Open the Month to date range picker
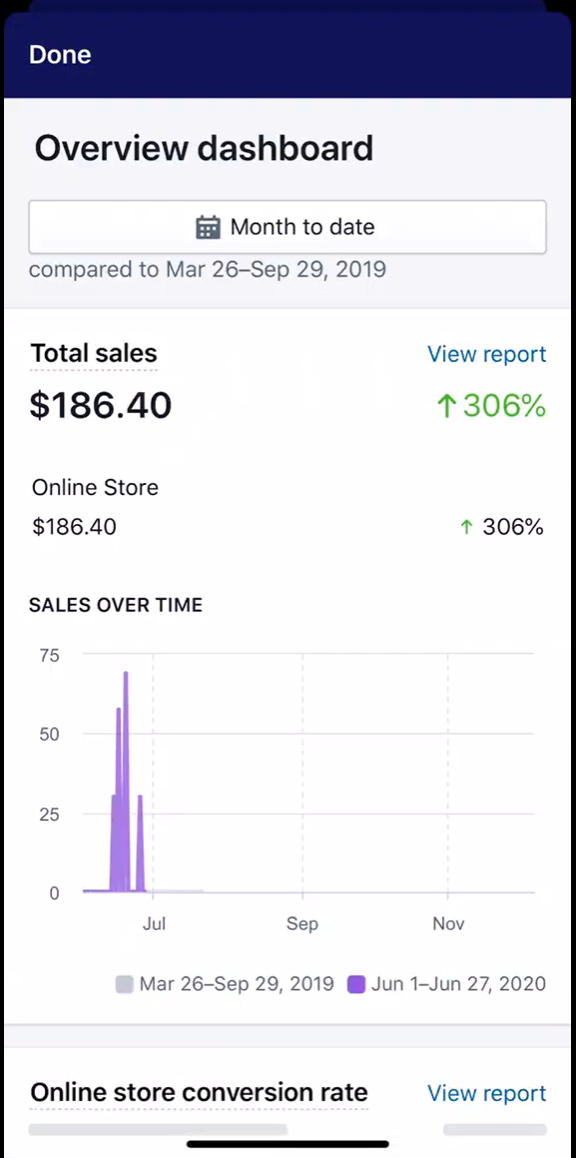This screenshot has width=576, height=1158. 287,227
